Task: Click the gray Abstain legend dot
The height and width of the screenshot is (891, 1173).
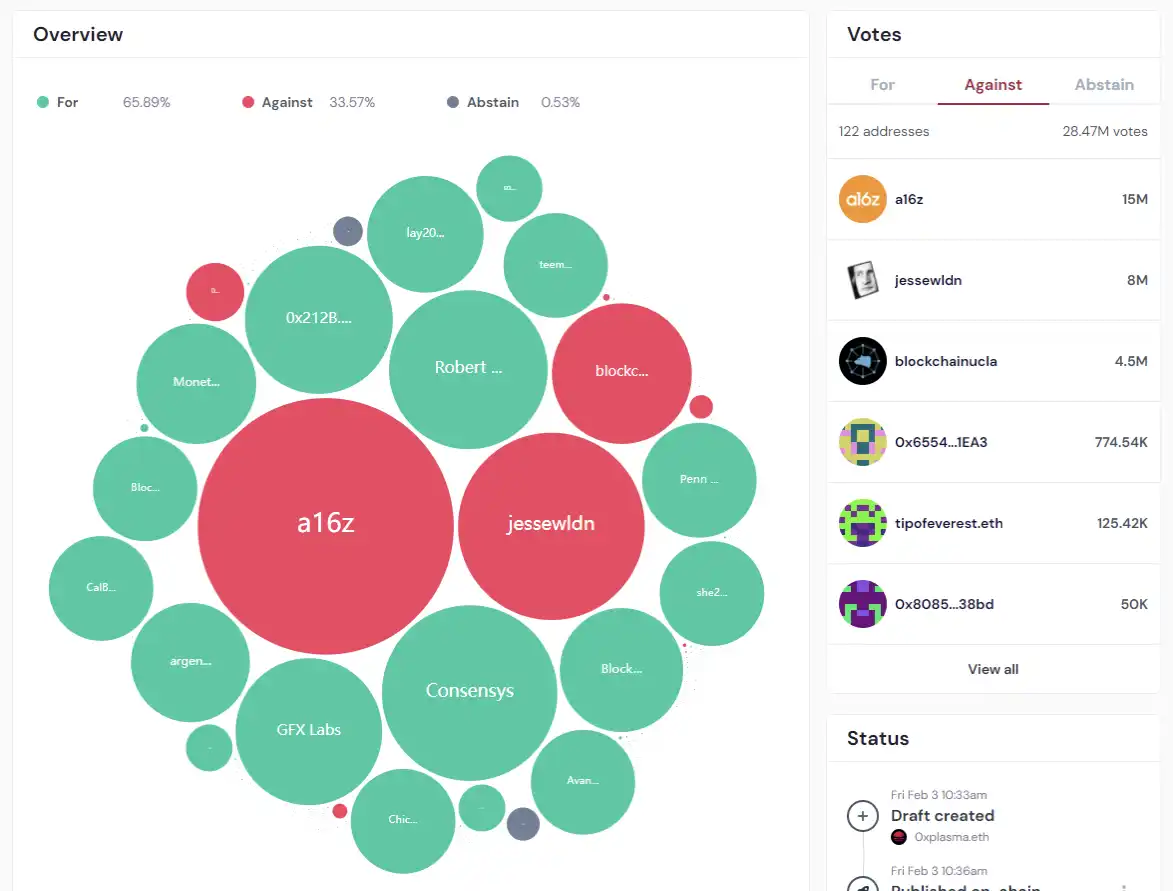Action: tap(453, 102)
